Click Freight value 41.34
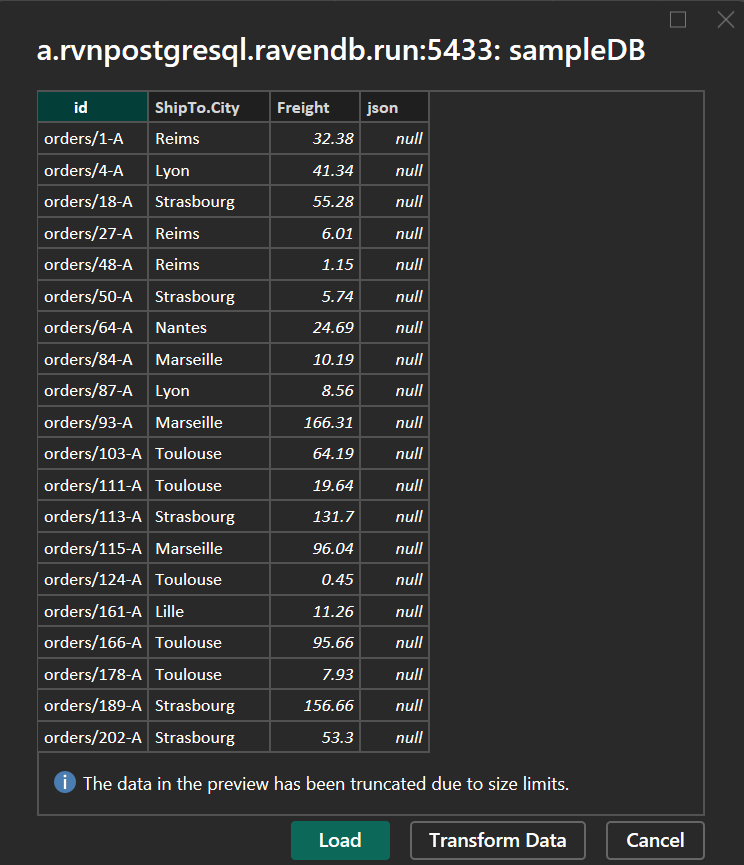744x865 pixels. 315,170
